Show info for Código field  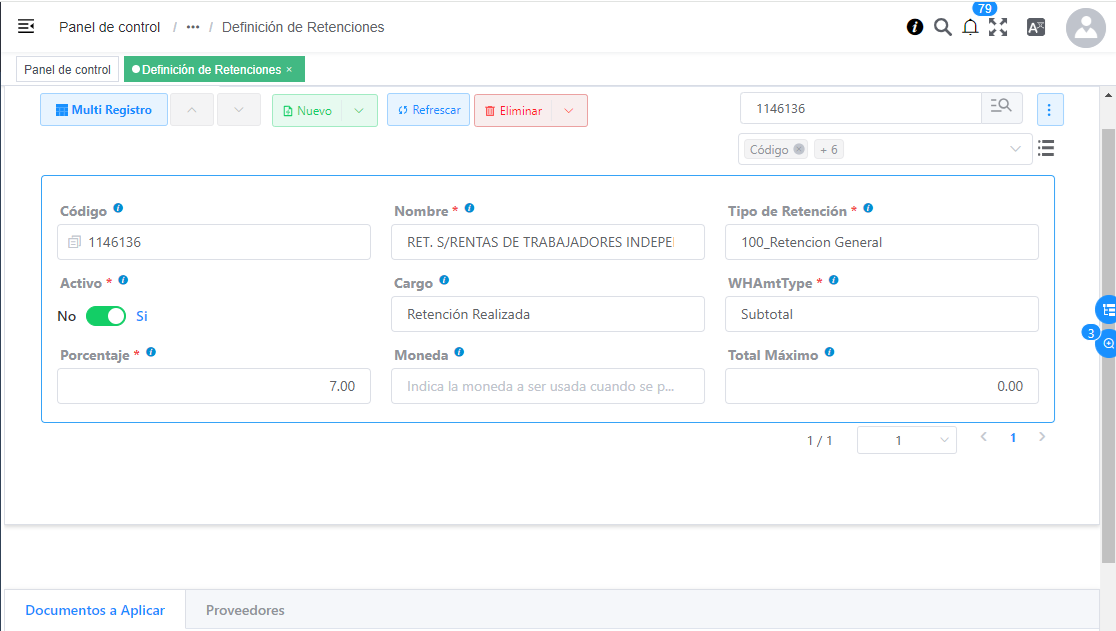(x=118, y=208)
